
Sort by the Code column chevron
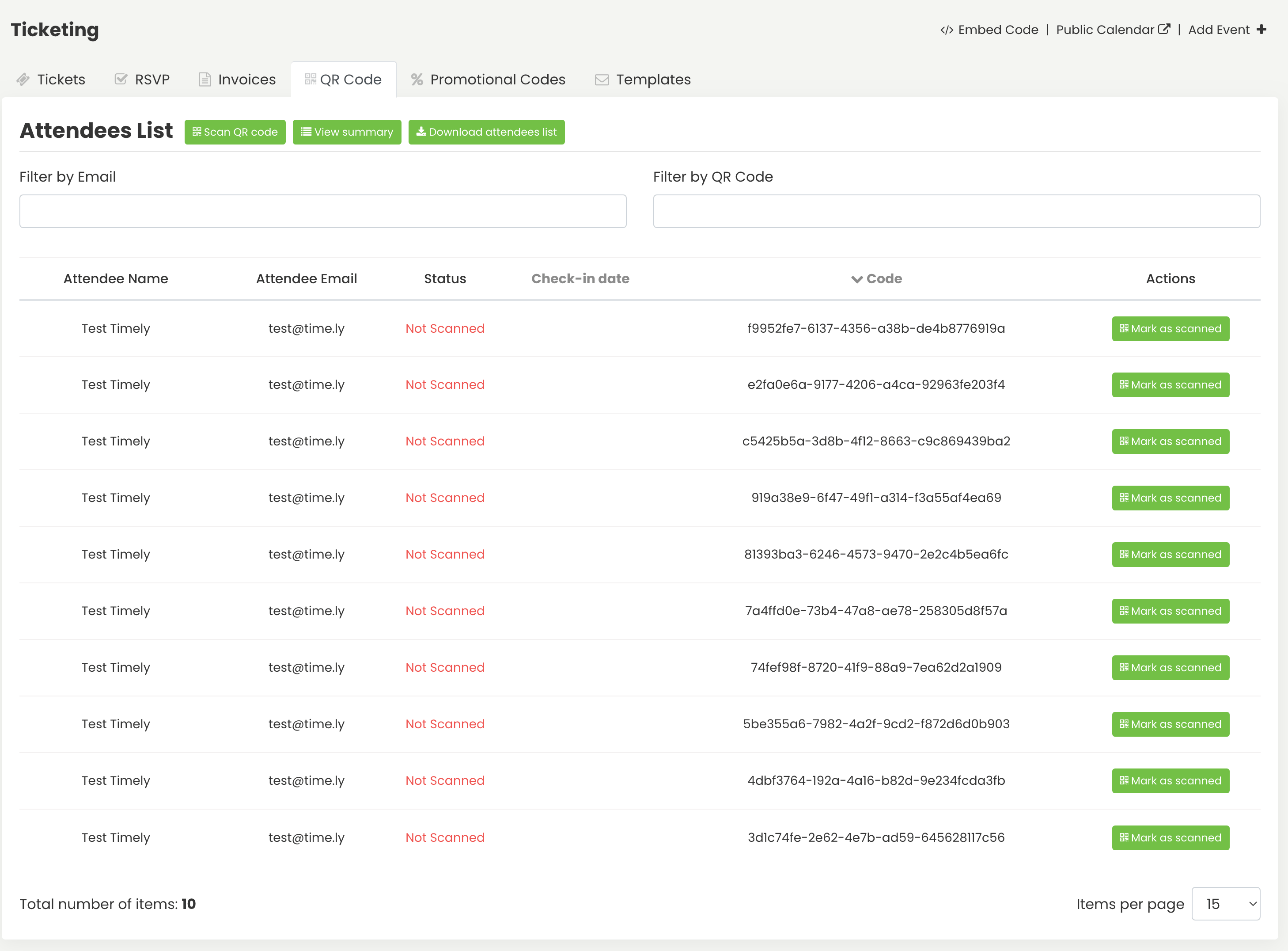(x=856, y=279)
